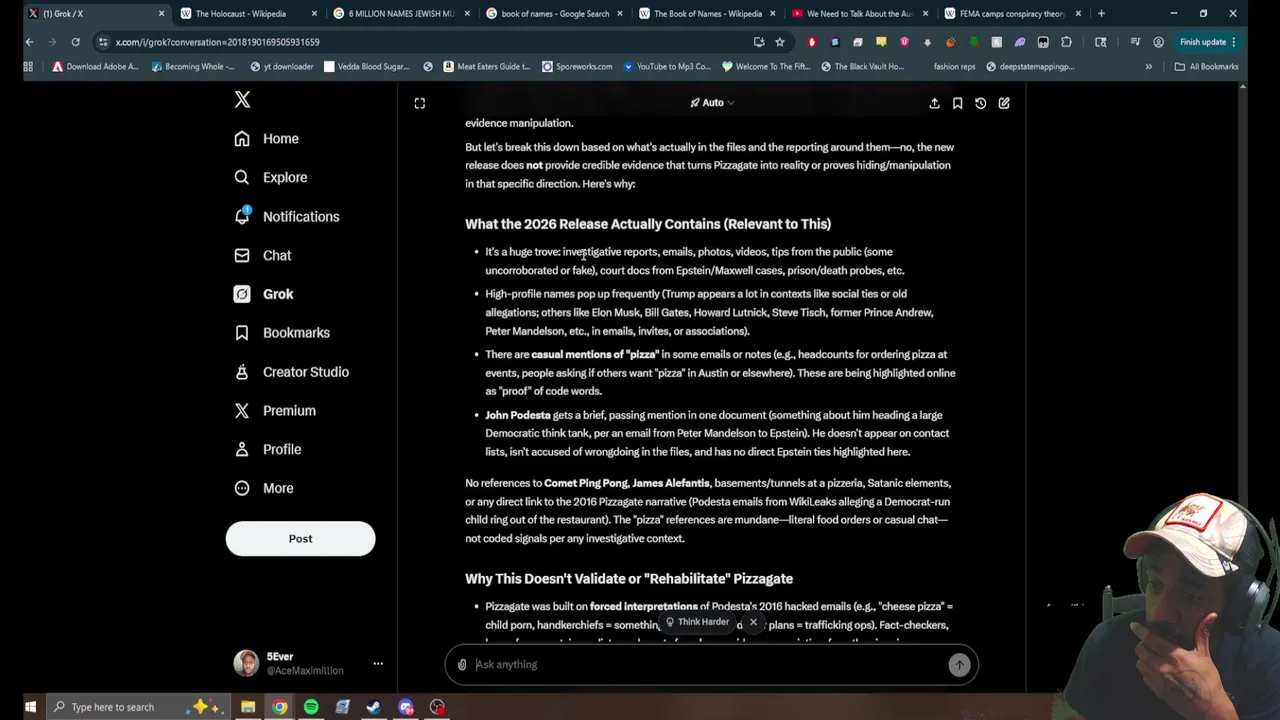Switch to The Book of Names Wikipedia tab
The width and height of the screenshot is (1280, 720).
point(706,14)
